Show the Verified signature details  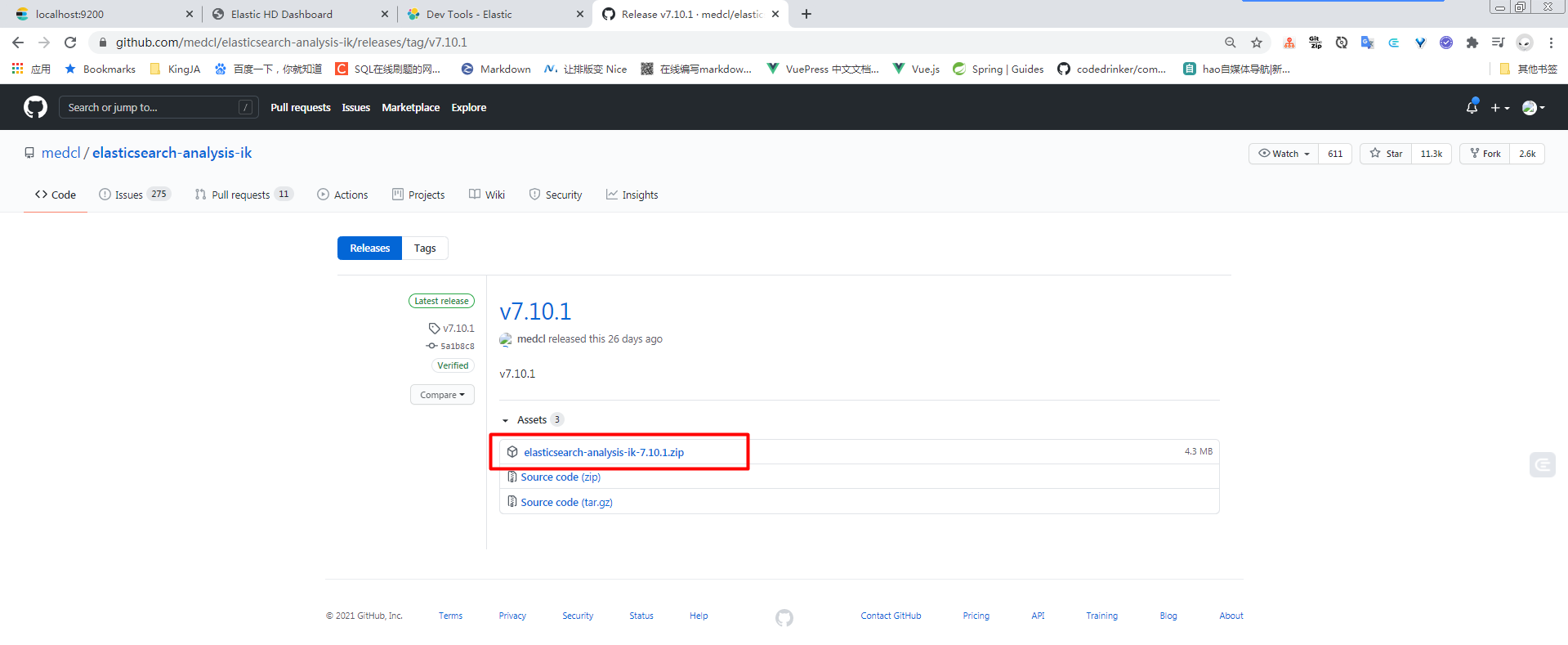[x=453, y=365]
